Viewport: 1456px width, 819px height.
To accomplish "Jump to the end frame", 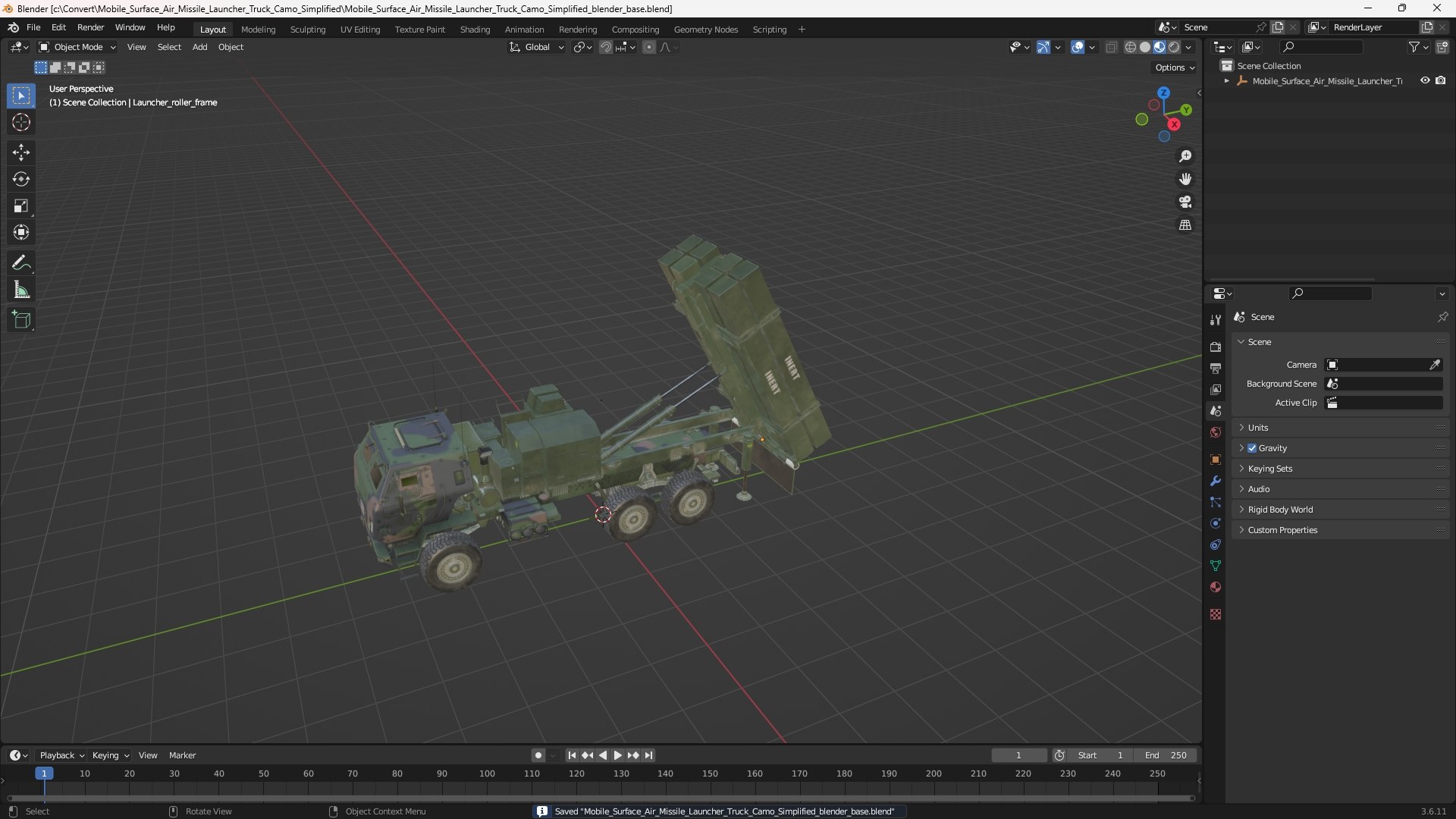I will pos(648,755).
